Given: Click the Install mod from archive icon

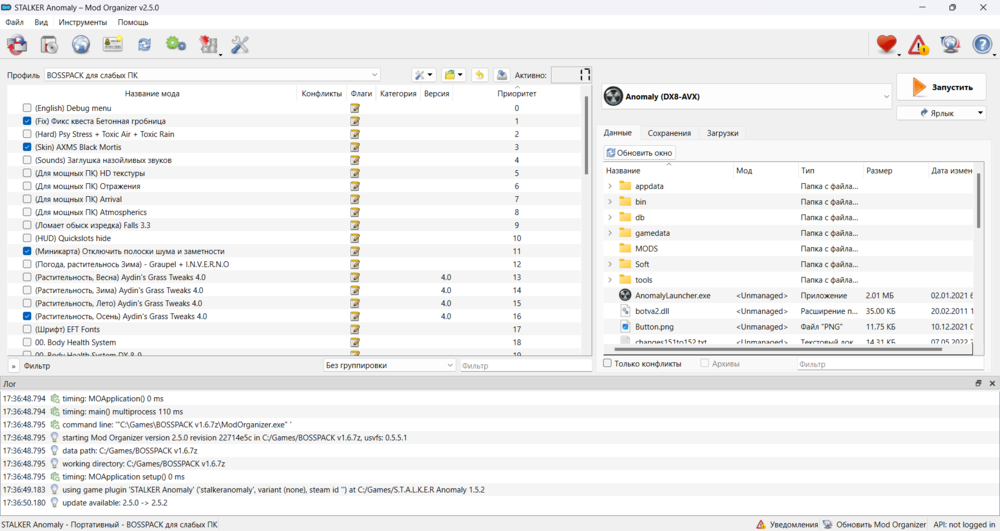Looking at the screenshot, I should click(48, 45).
